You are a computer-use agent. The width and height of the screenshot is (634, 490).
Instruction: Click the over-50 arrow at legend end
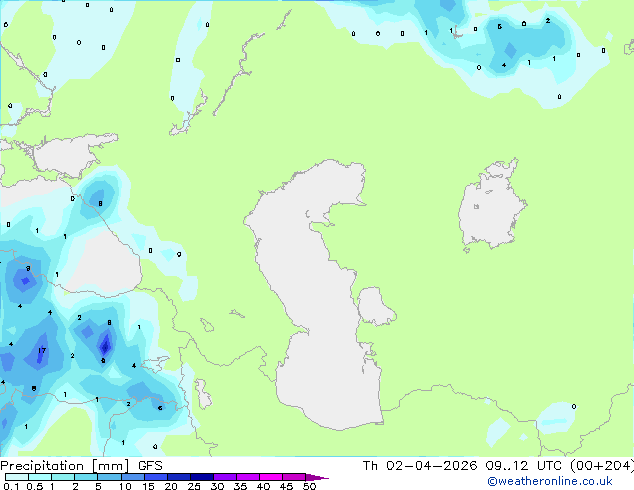coord(317,477)
